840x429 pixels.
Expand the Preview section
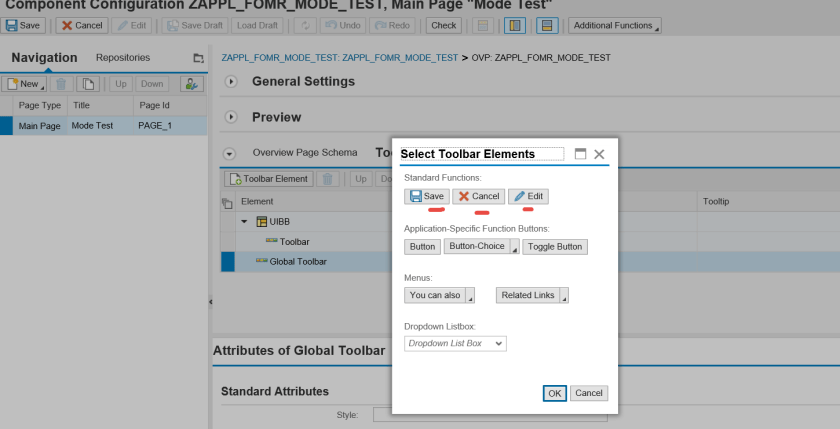tap(231, 117)
